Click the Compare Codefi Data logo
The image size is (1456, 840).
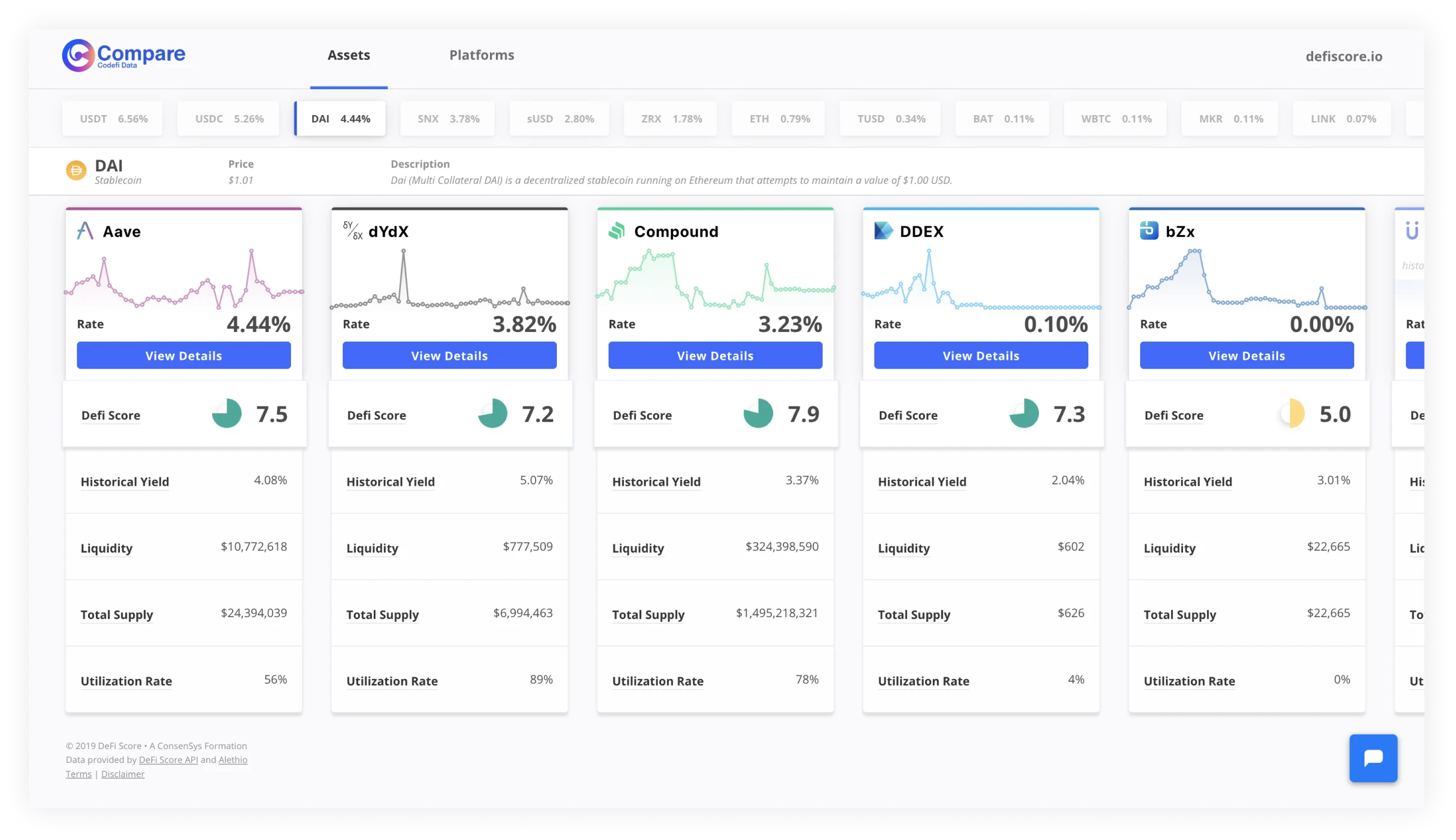tap(124, 55)
